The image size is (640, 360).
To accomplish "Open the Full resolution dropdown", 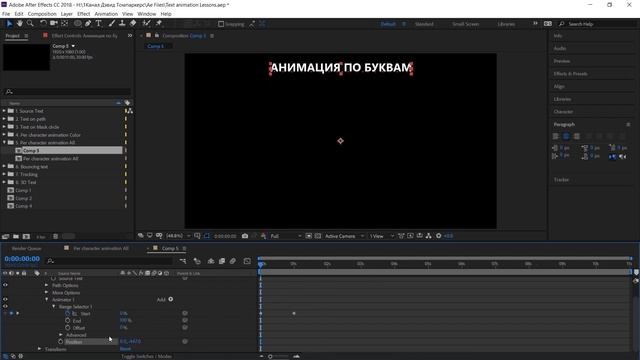I will 285,236.
